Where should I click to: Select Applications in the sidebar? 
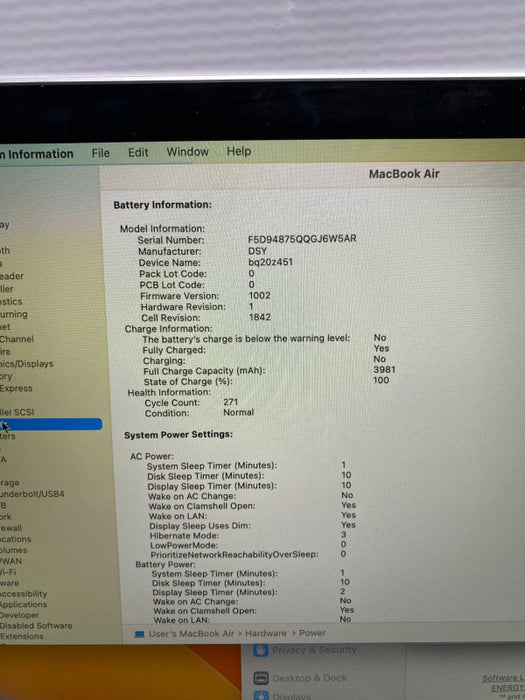(23, 604)
